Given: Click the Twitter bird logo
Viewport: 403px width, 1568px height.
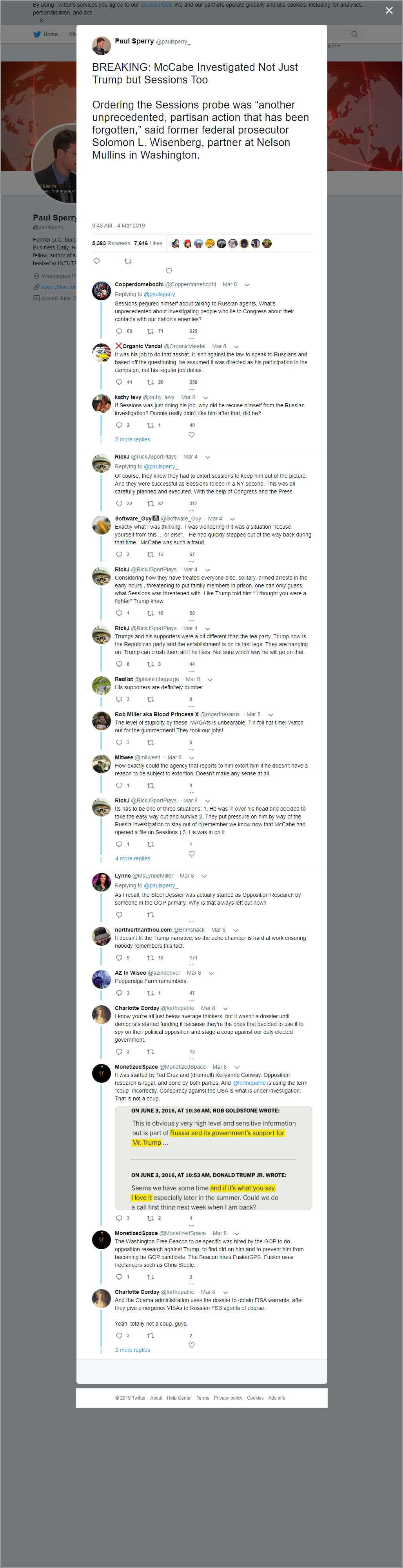Looking at the screenshot, I should pos(36,34).
